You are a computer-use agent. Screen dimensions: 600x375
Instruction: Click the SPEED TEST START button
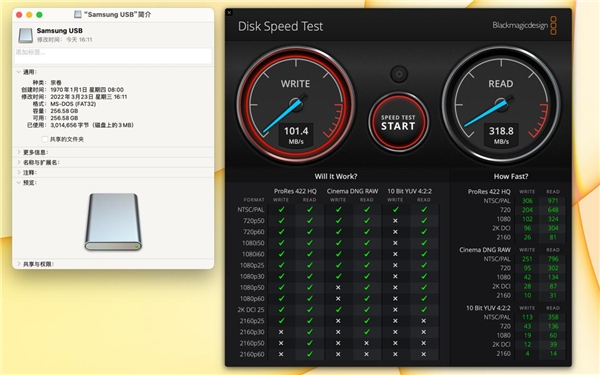[398, 122]
